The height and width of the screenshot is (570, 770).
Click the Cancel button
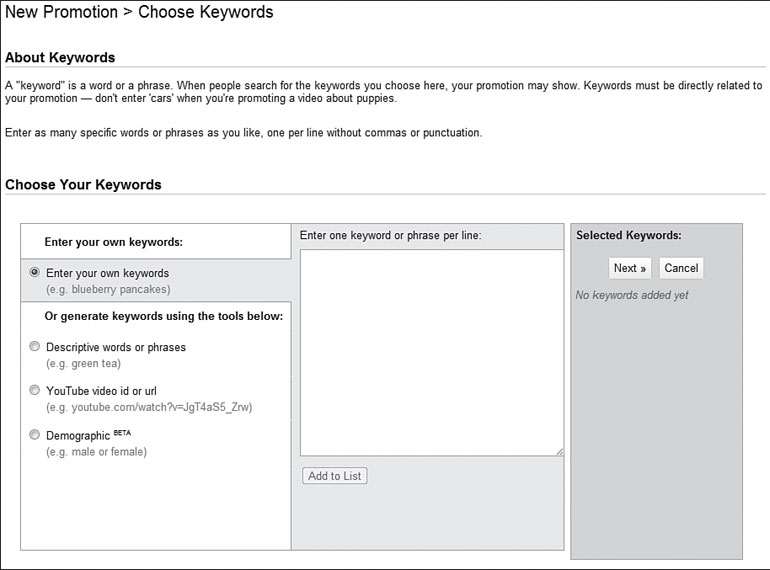point(681,268)
